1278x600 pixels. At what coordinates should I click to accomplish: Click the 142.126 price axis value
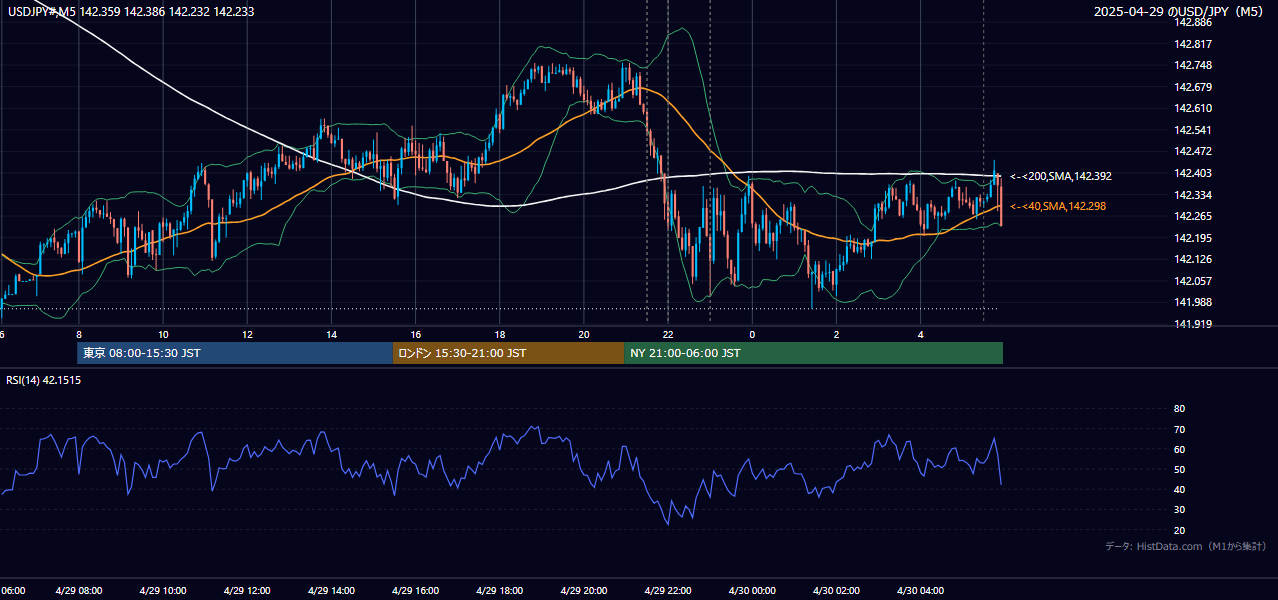1192,259
